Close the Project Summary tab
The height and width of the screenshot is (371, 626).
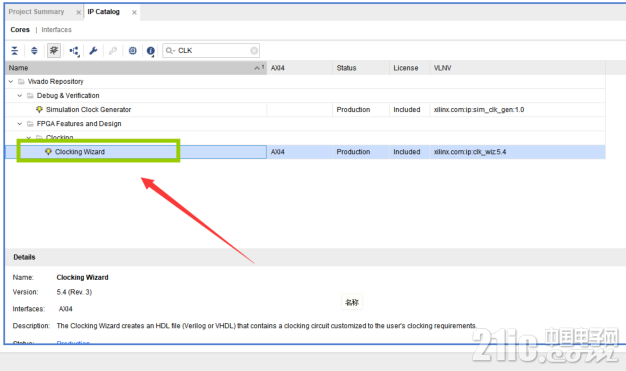79,12
